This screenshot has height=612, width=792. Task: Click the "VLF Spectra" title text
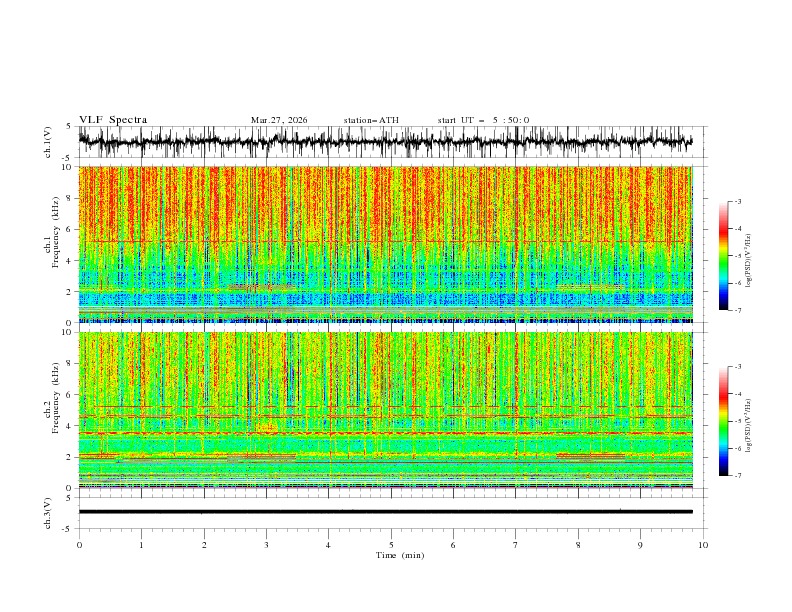pyautogui.click(x=113, y=120)
